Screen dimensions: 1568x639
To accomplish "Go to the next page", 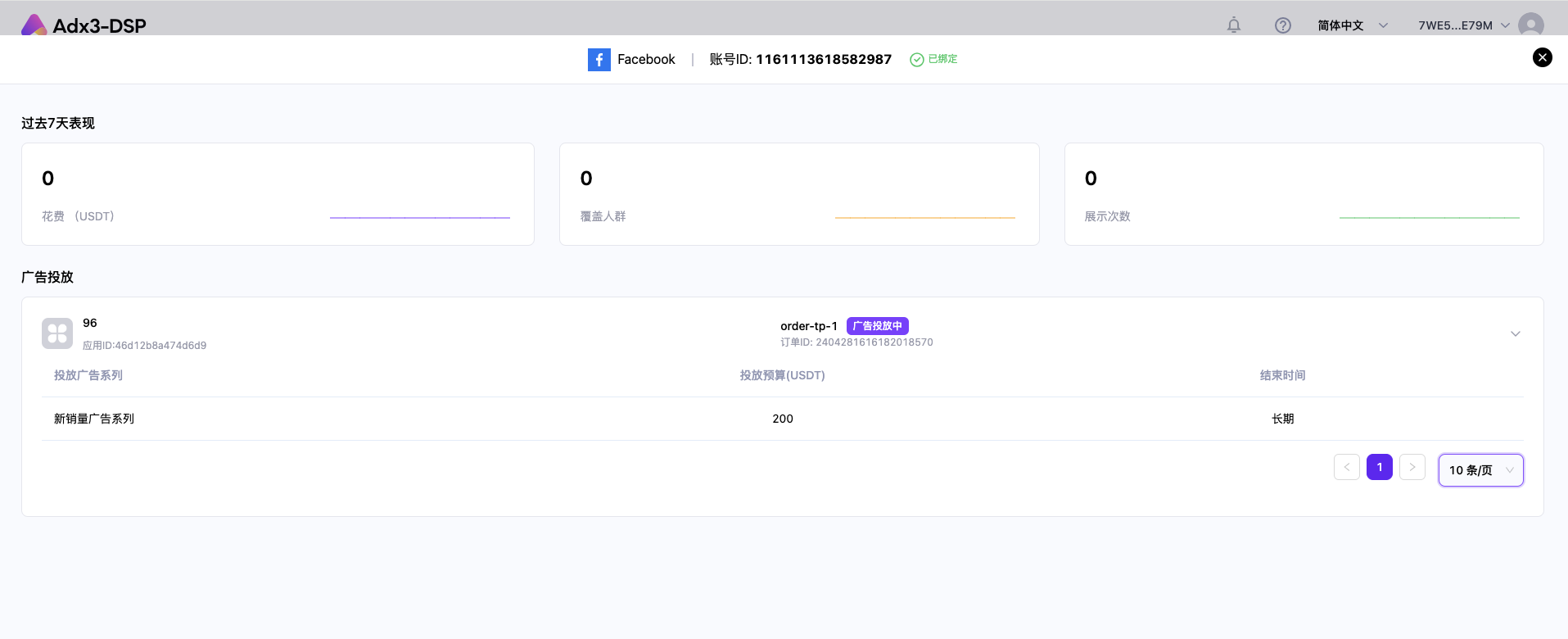I will [1412, 467].
